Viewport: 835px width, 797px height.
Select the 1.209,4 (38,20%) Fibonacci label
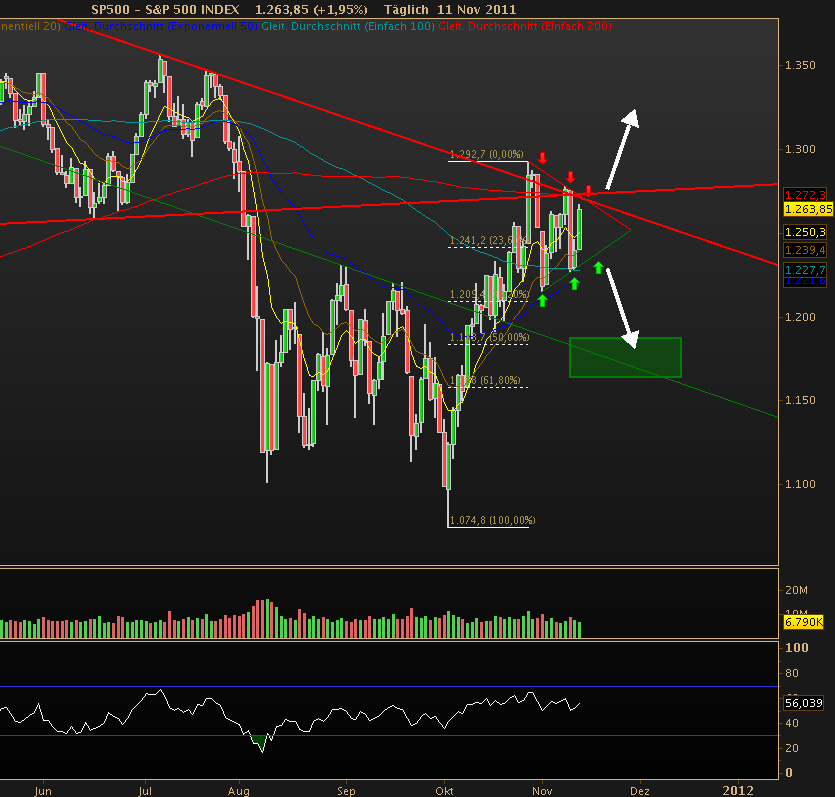point(489,294)
